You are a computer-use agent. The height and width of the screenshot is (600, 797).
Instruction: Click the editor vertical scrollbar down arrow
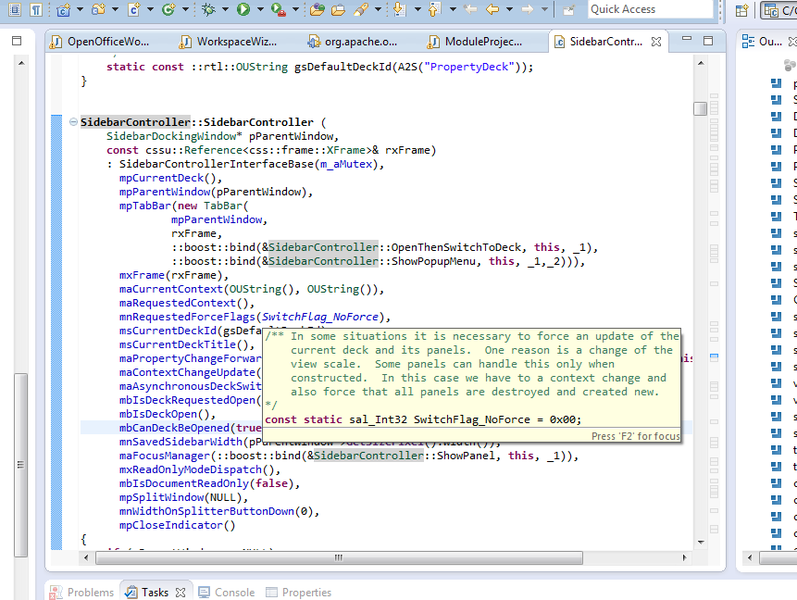click(701, 542)
